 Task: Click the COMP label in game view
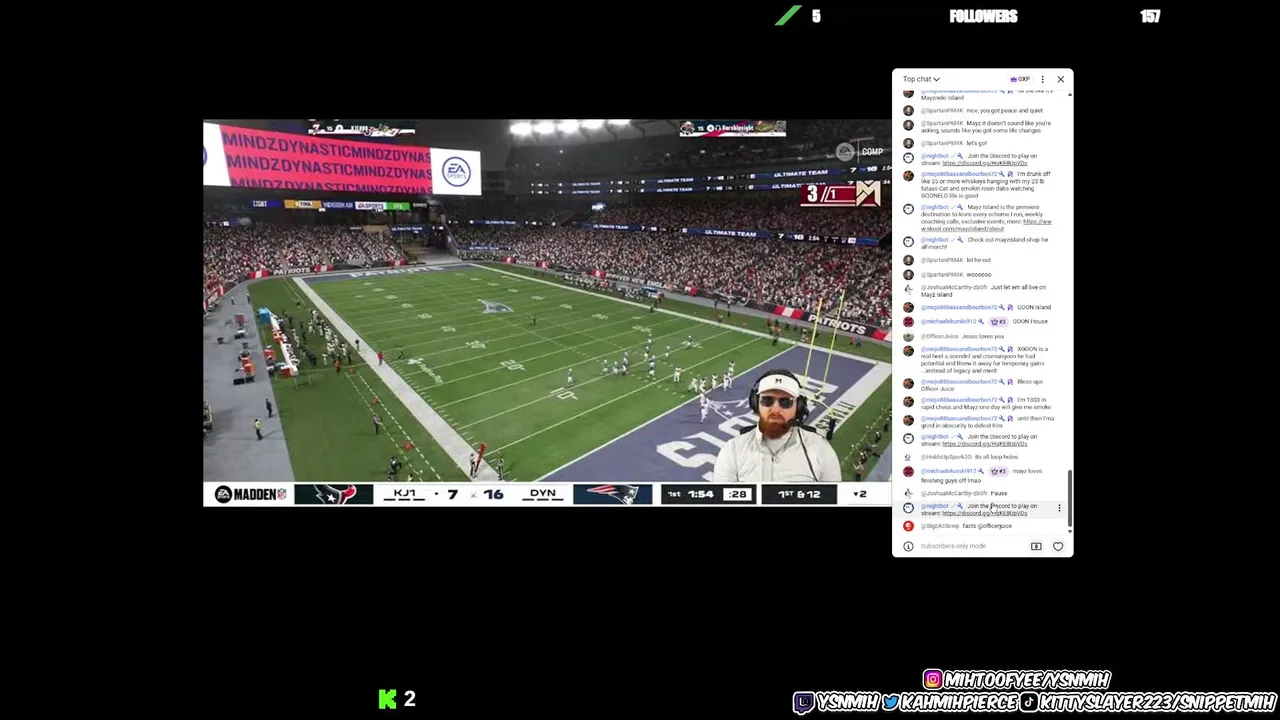(872, 152)
